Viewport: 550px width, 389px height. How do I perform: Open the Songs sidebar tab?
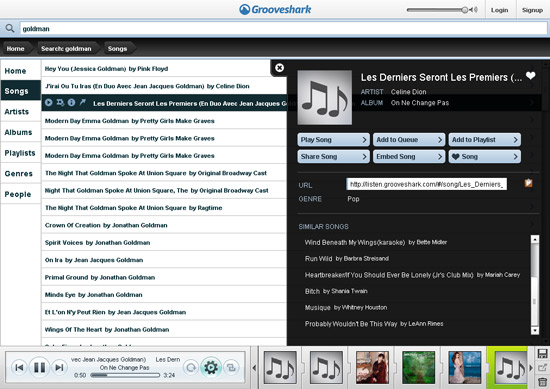(x=21, y=91)
